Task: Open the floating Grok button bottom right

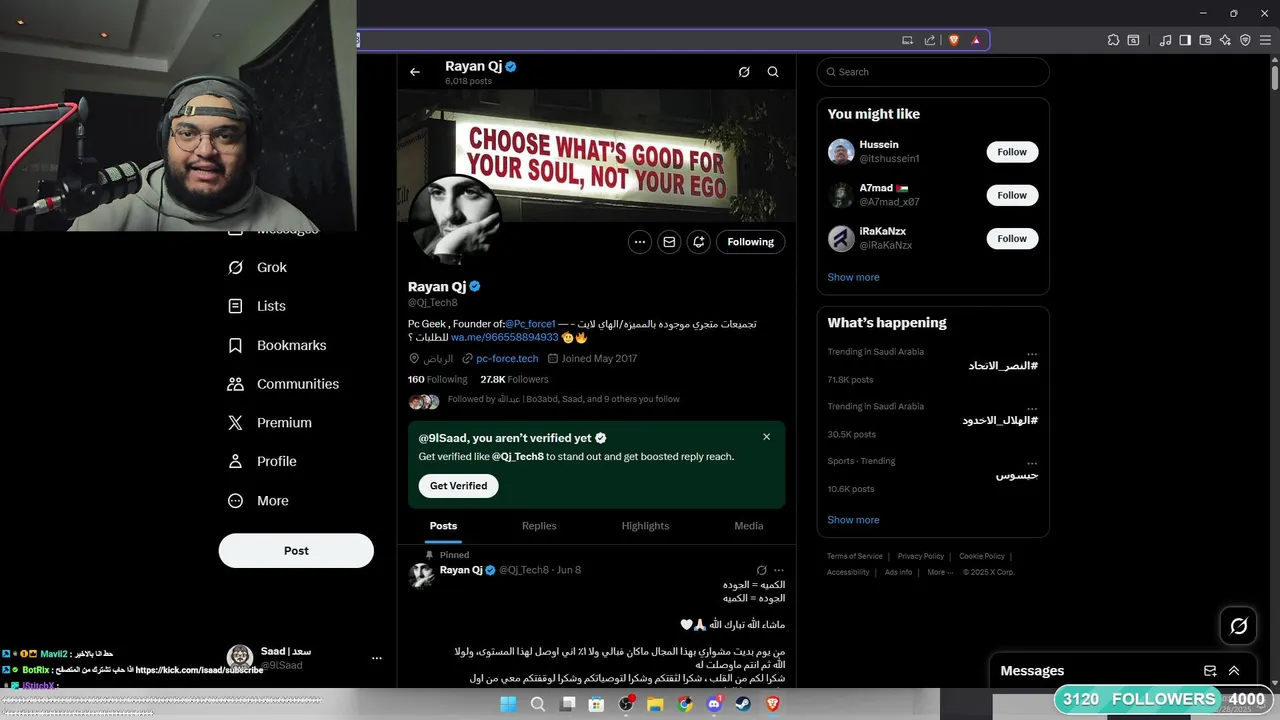Action: point(1239,626)
